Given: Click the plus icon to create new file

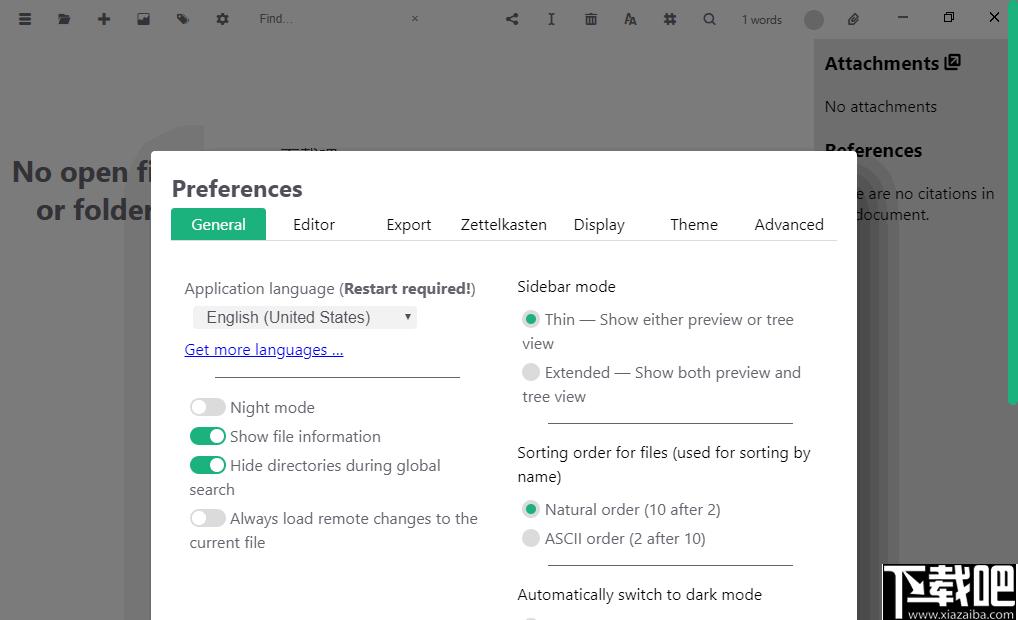Looking at the screenshot, I should (104, 19).
